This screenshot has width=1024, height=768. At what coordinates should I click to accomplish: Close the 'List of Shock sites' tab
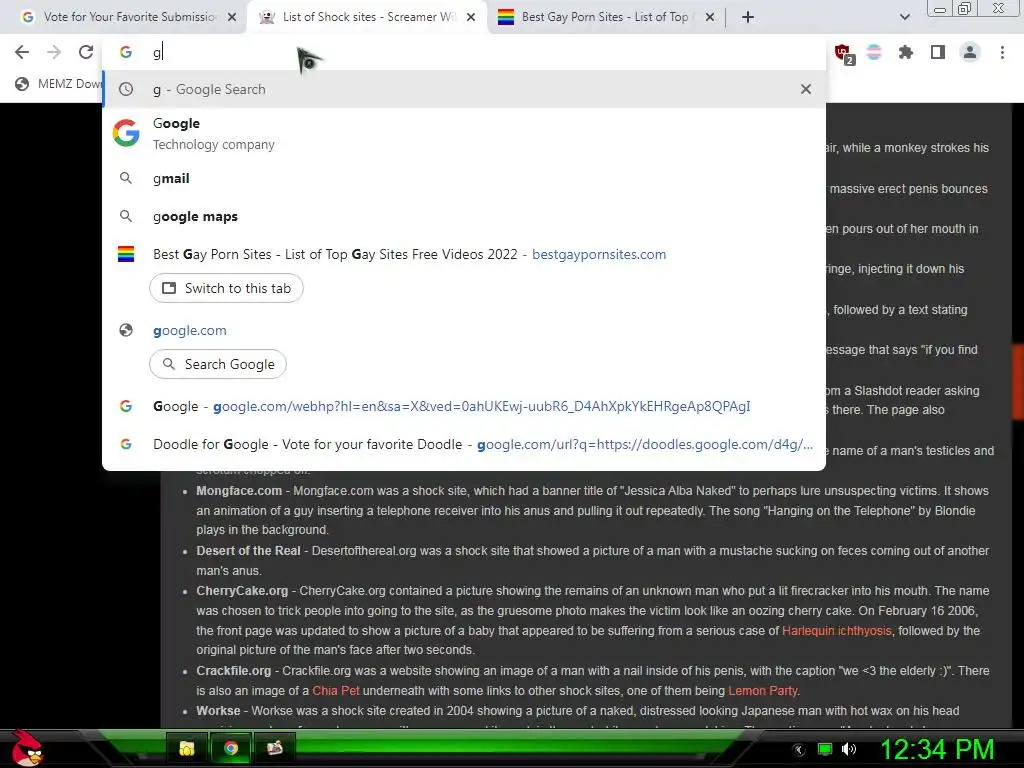pyautogui.click(x=471, y=17)
